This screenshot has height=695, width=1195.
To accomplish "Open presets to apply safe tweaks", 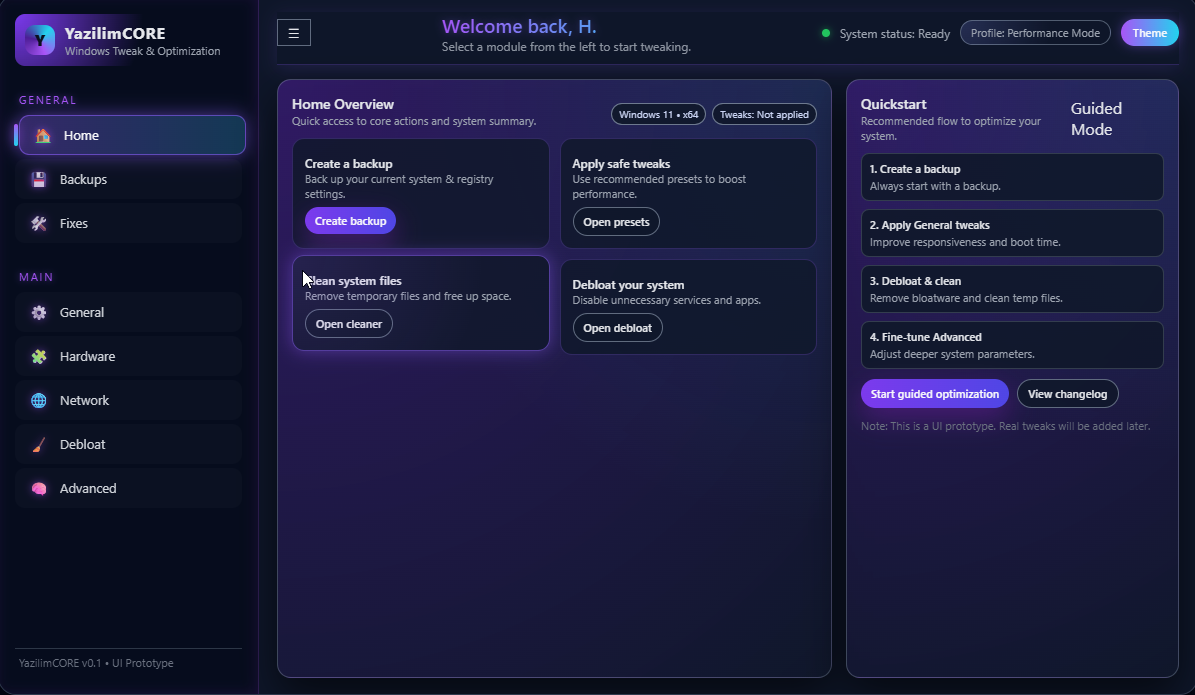I will (x=616, y=221).
